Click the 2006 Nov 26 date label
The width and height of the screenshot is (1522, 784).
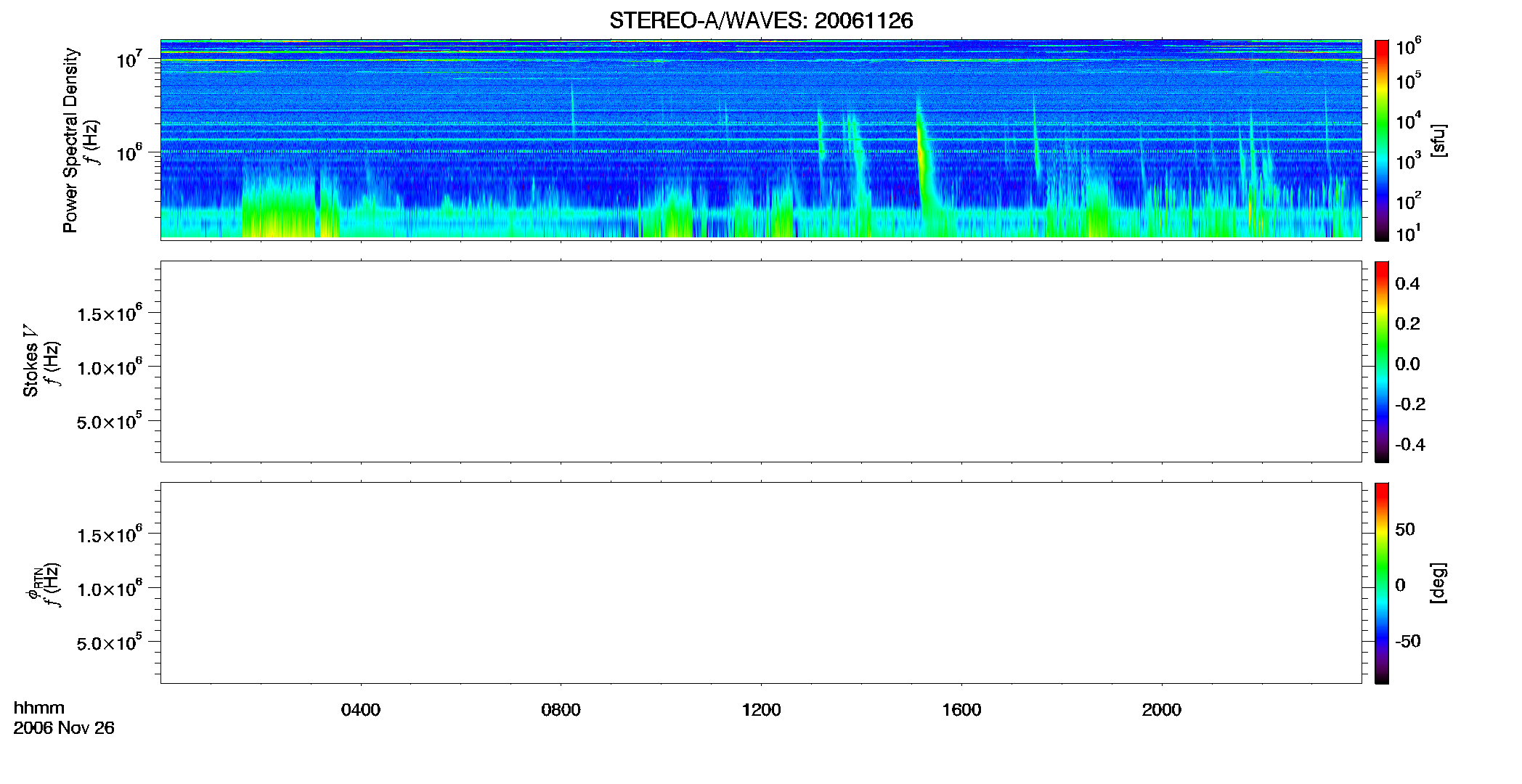coord(64,728)
